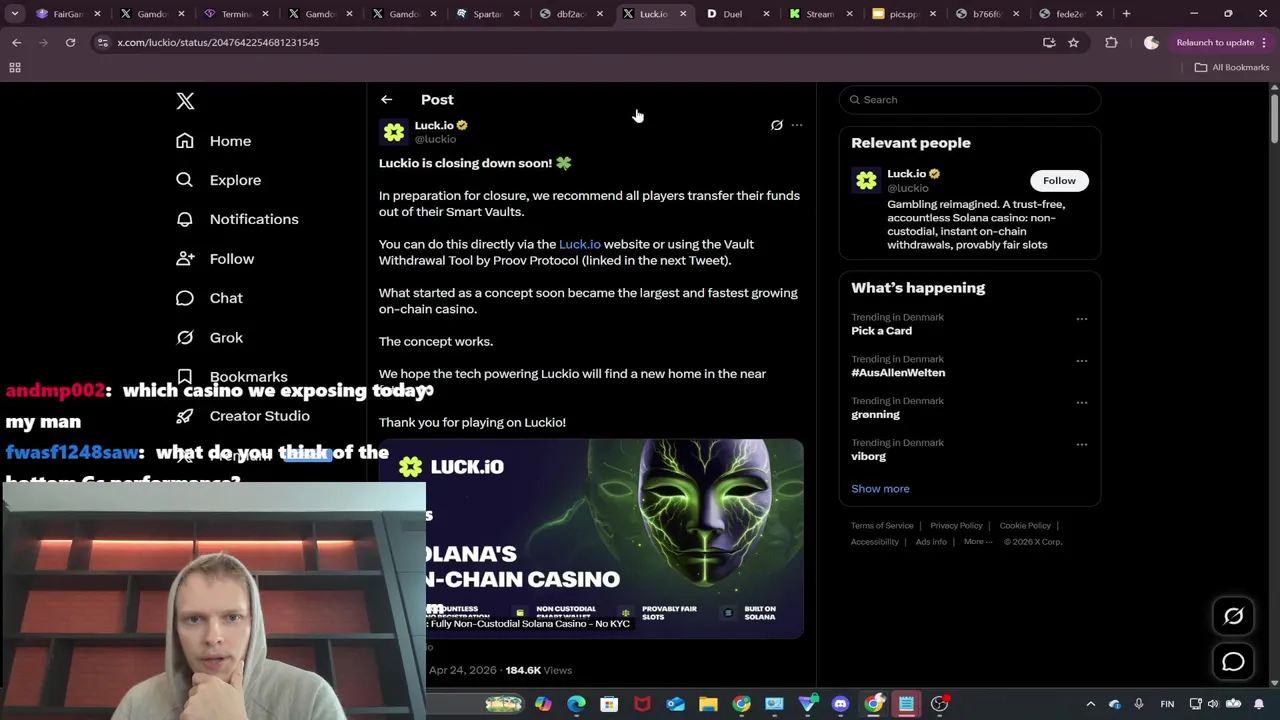Screen dimensions: 1280x720
Task: Toggle the microphone tray icon
Action: pos(1138,704)
